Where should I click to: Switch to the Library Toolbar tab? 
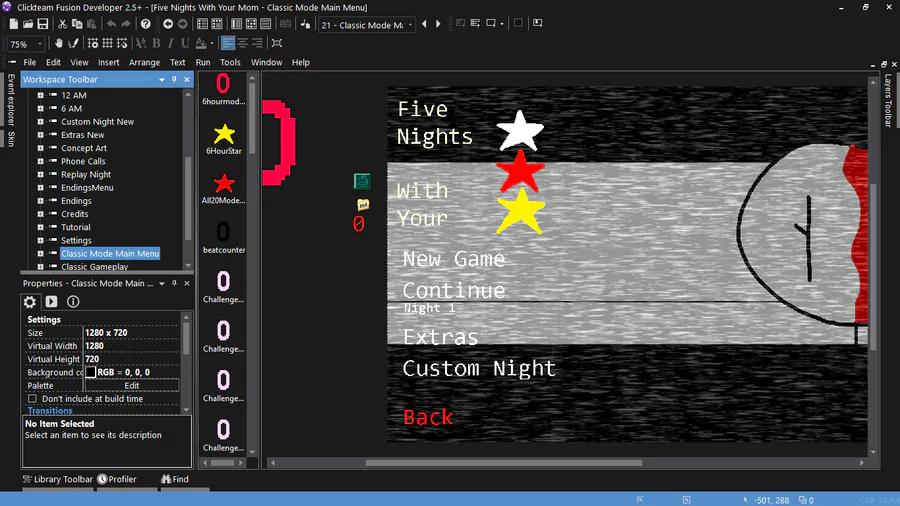point(57,479)
